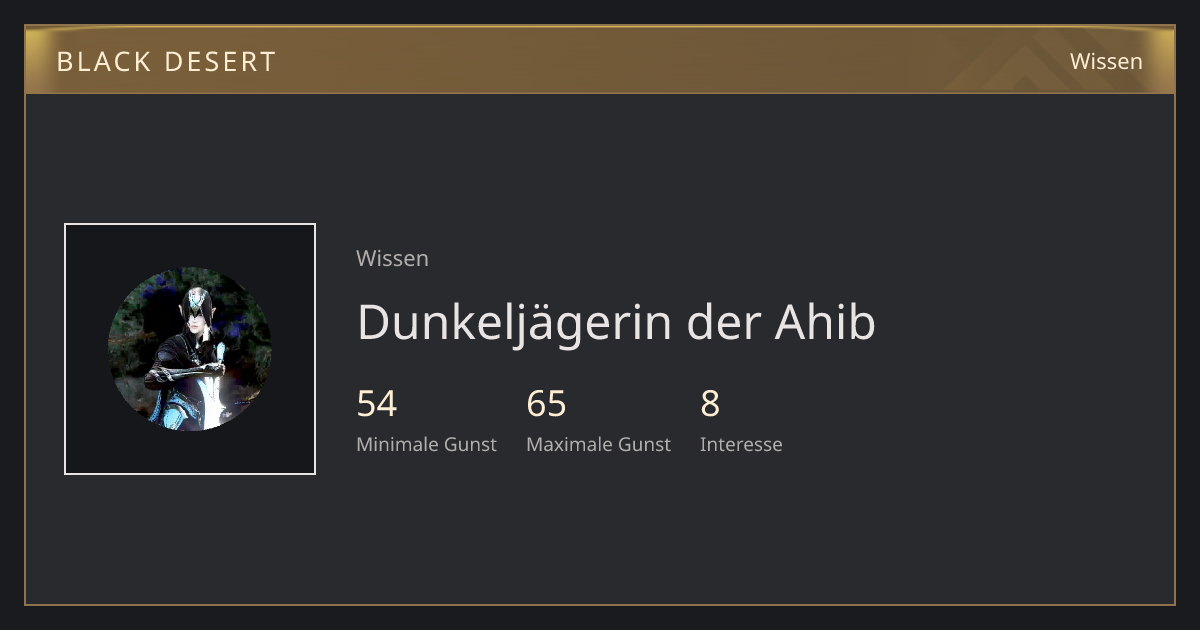This screenshot has width=1200, height=630.
Task: Select the Interesse value 8
Action: (710, 404)
